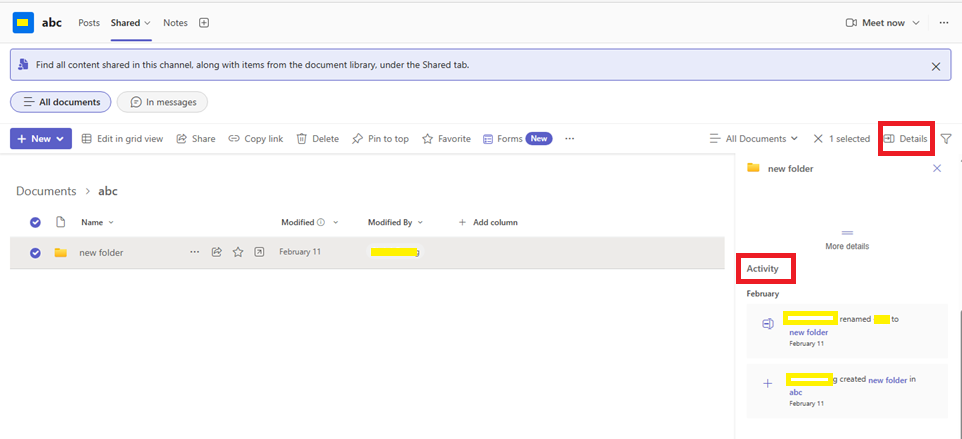
Task: Toggle the Details pane button
Action: point(906,139)
